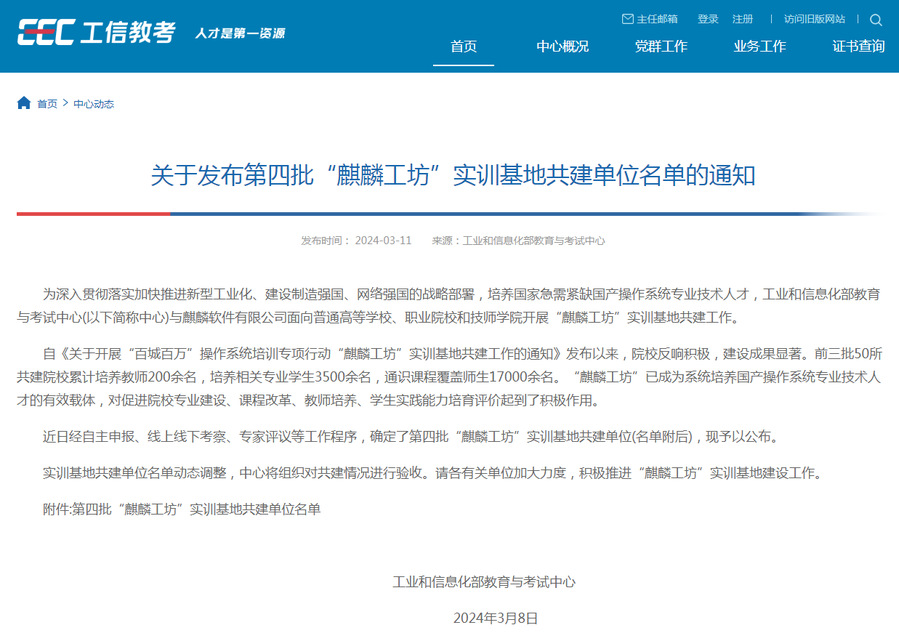Open the 业务工作 menu

pos(759,46)
